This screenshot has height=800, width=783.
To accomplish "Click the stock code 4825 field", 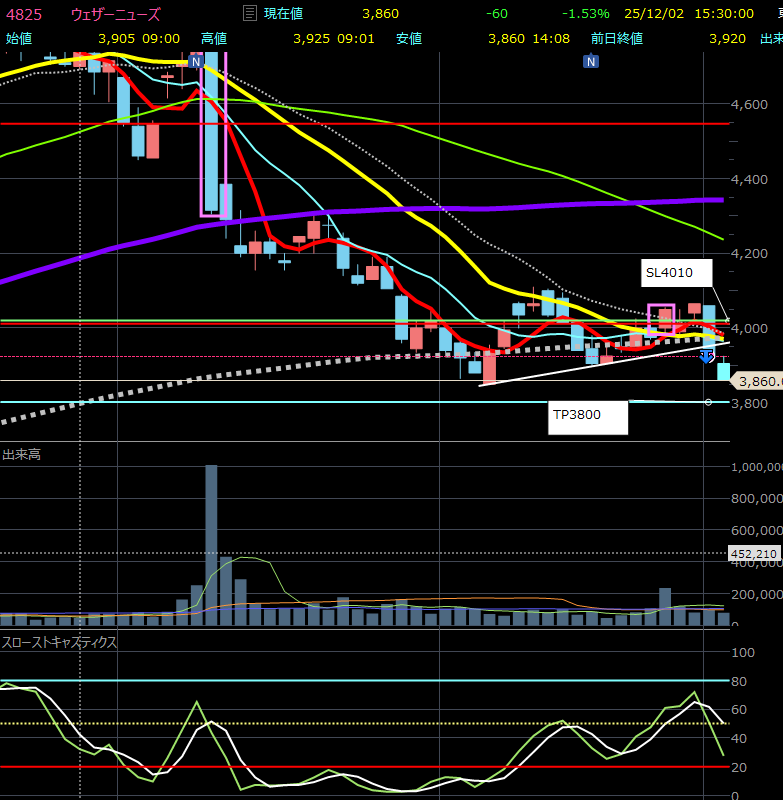I will point(25,14).
